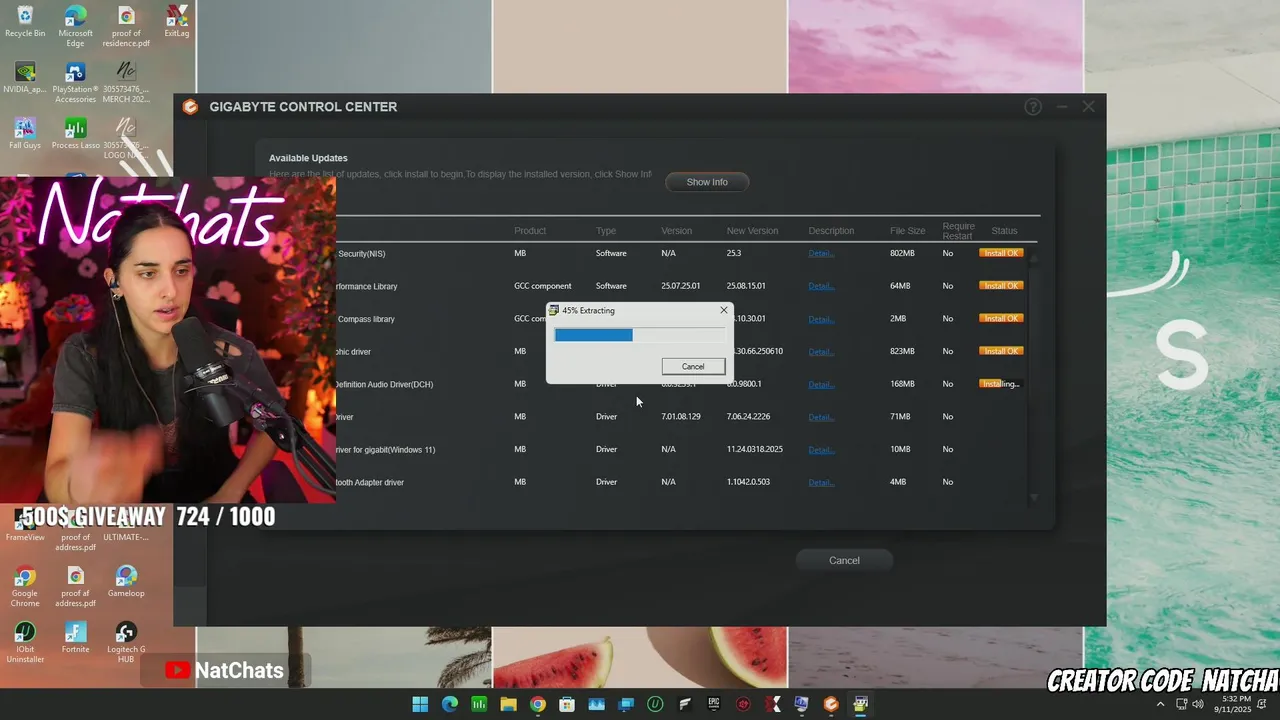Click the File Size column header
Screen dimensions: 1280x720
(908, 231)
